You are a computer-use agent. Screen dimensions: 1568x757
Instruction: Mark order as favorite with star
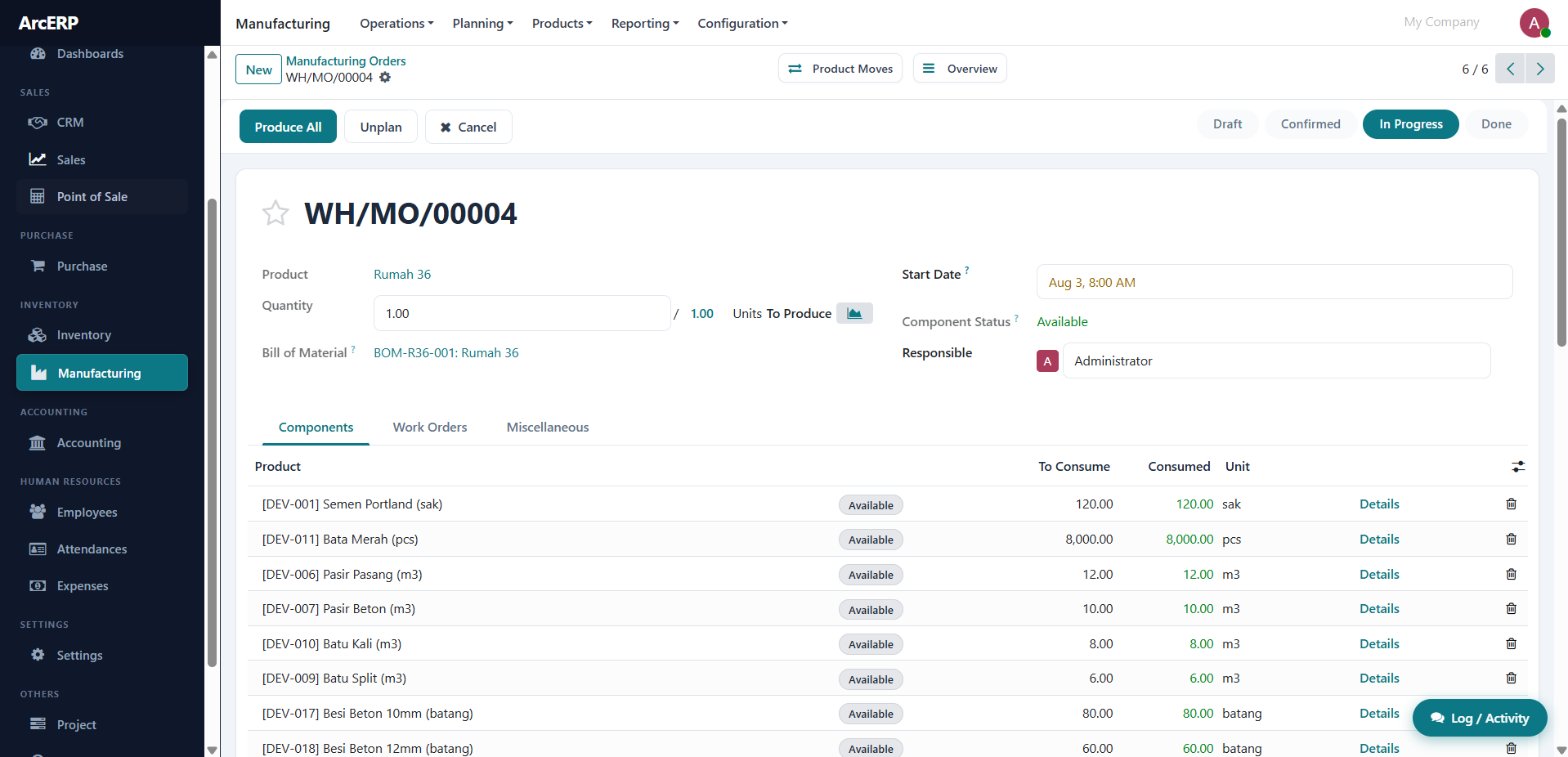coord(276,213)
